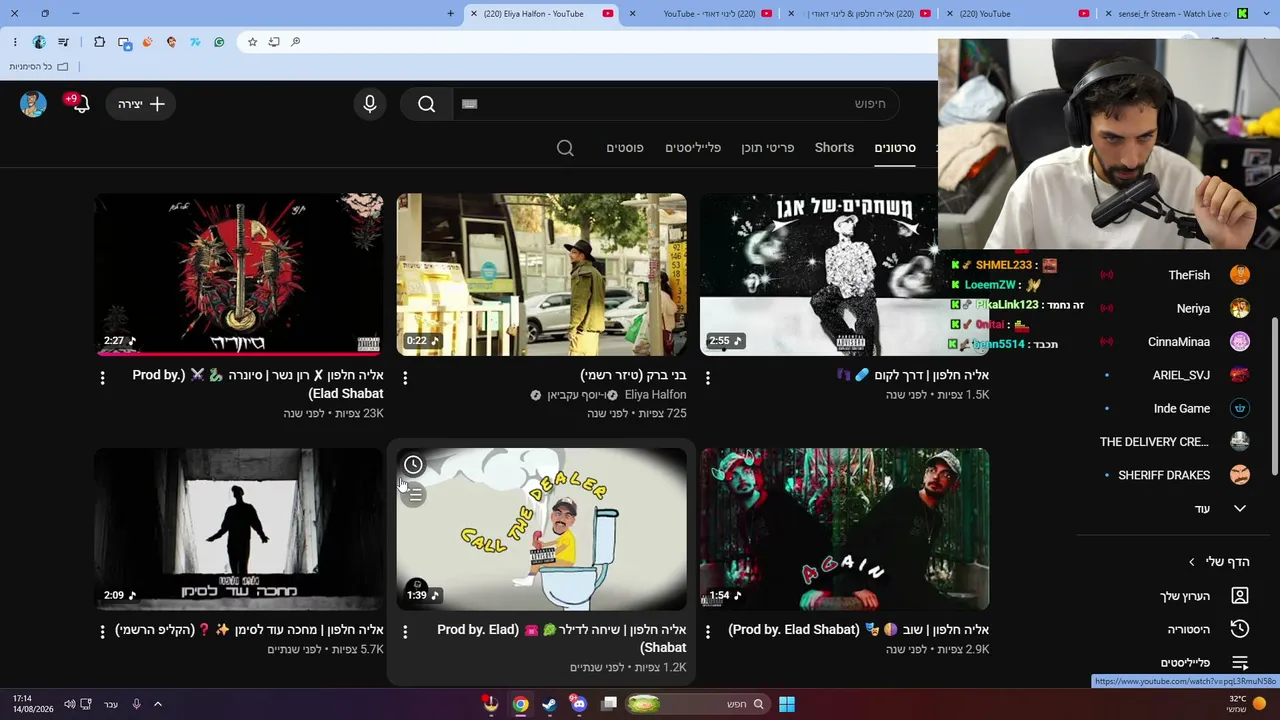Play the 2:09 silhouette video thumbnail
Viewport: 1280px width, 720px height.
[x=239, y=529]
